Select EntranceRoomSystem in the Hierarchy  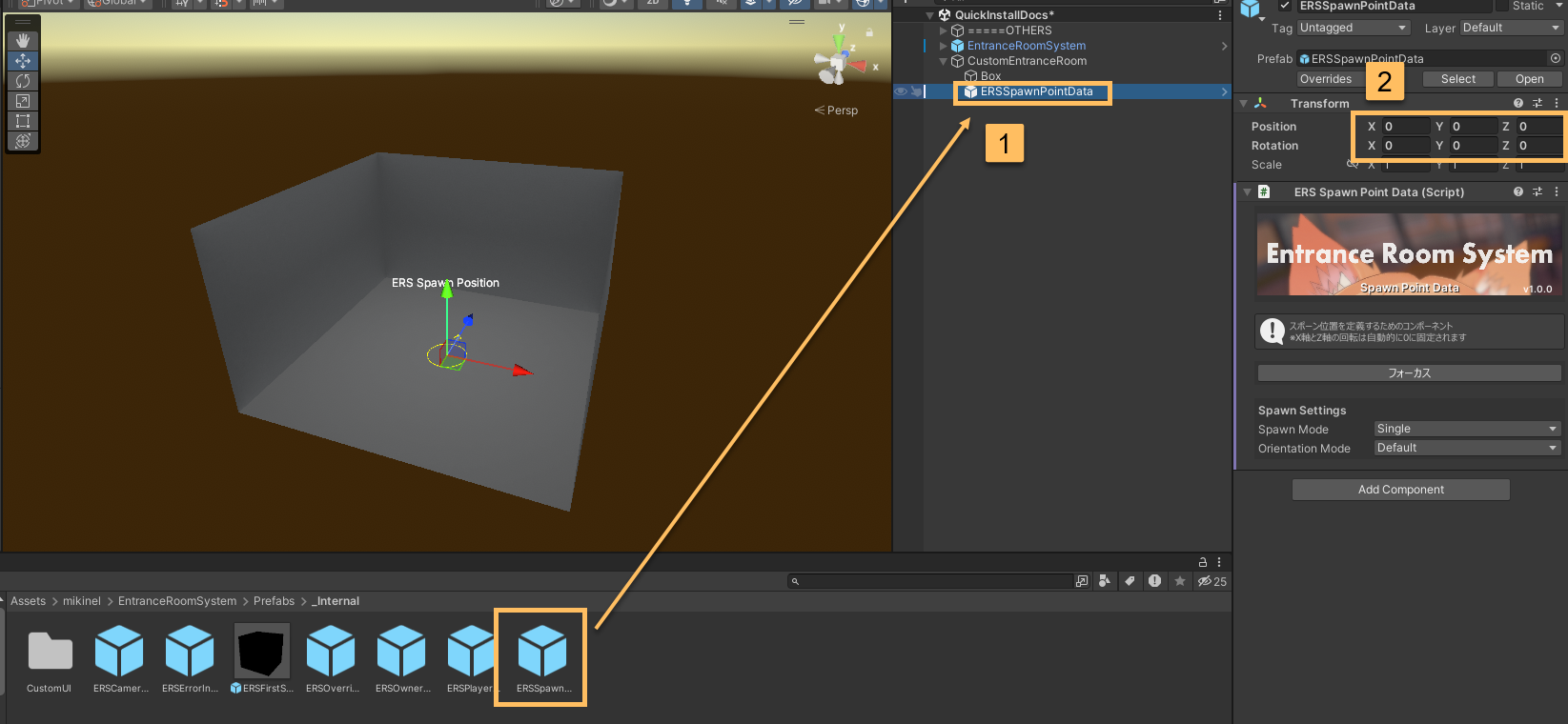coord(1026,46)
